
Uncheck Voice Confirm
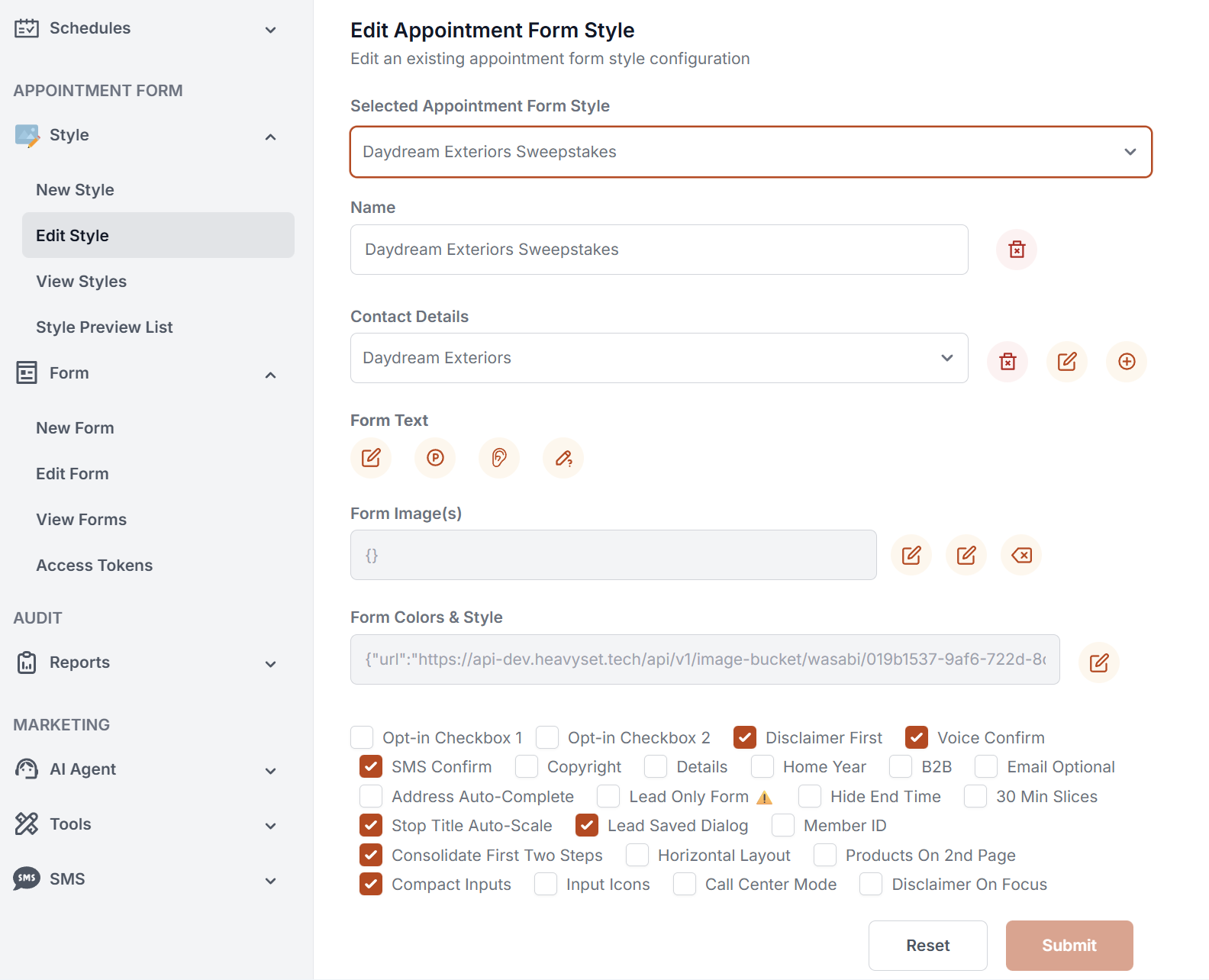917,738
